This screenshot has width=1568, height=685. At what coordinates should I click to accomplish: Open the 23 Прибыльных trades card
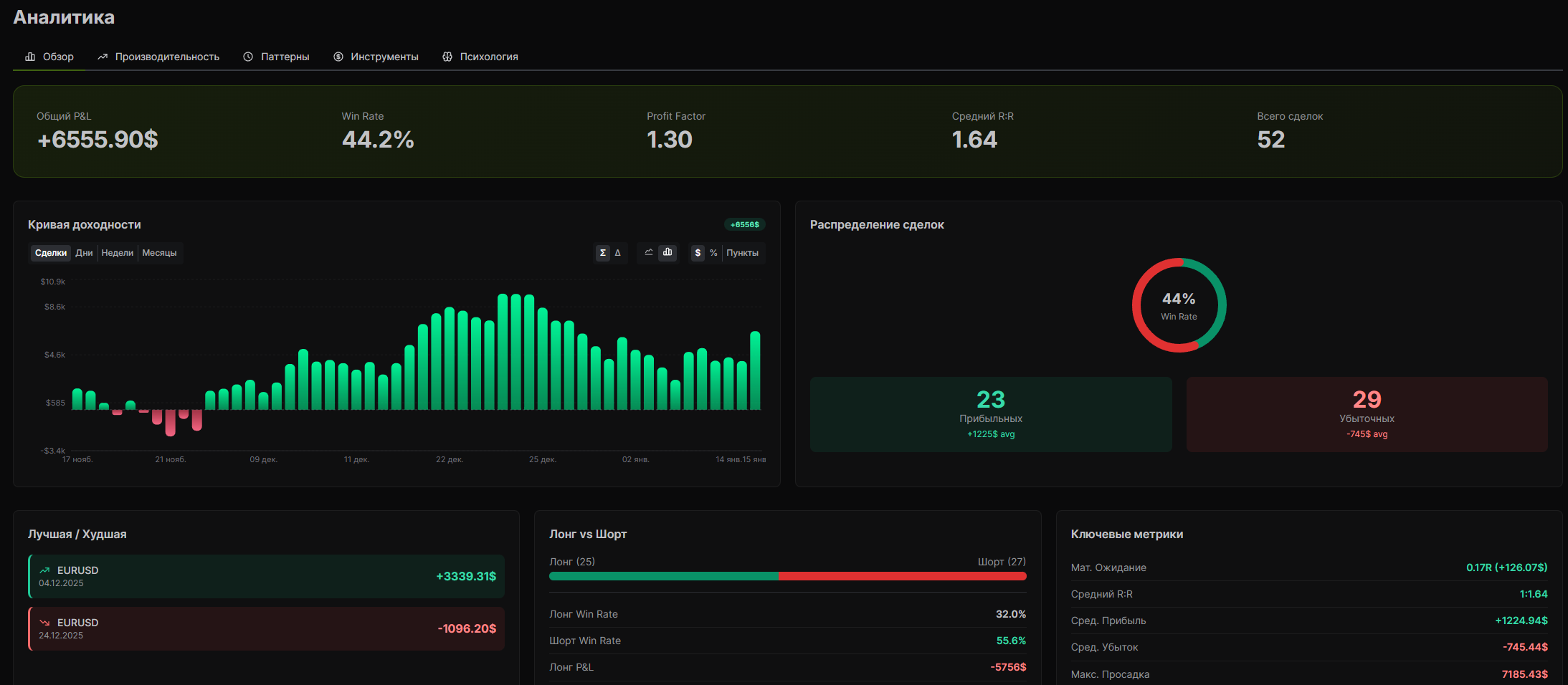coord(991,414)
